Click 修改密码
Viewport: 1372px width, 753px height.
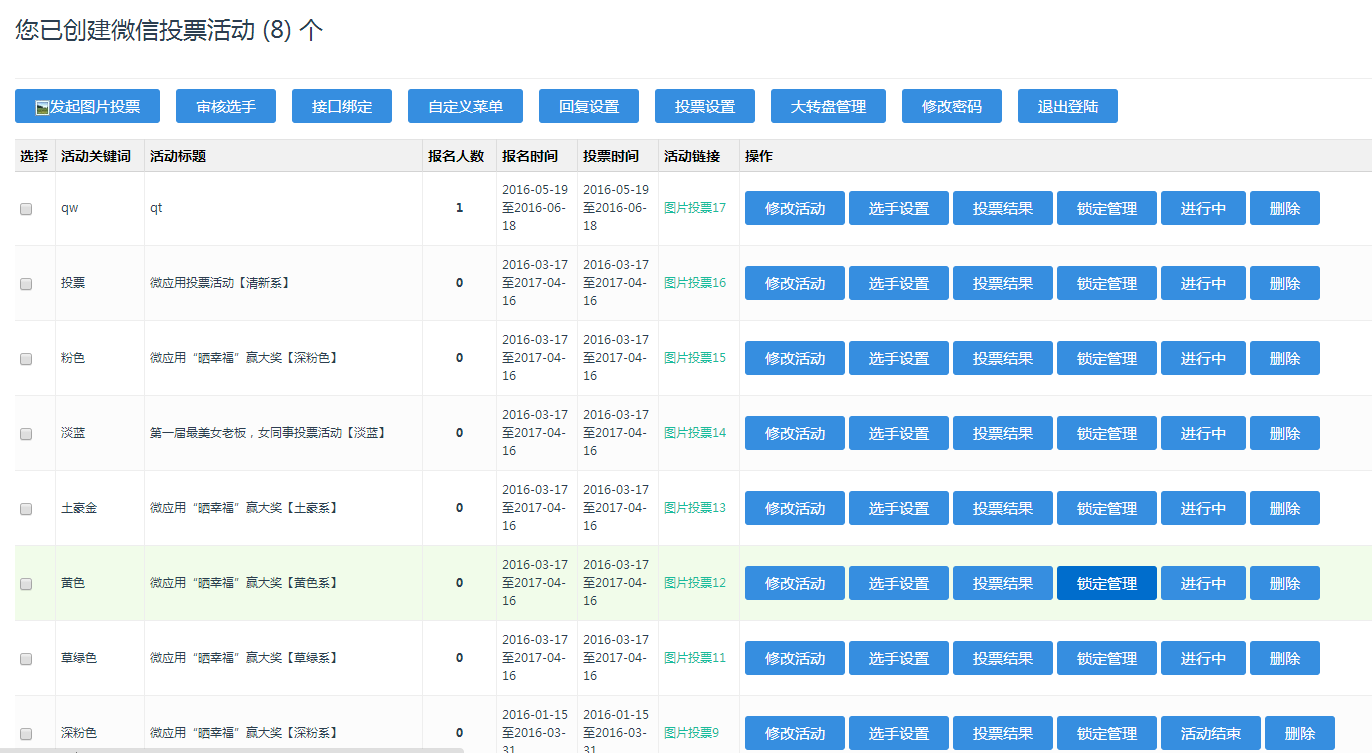tap(951, 105)
